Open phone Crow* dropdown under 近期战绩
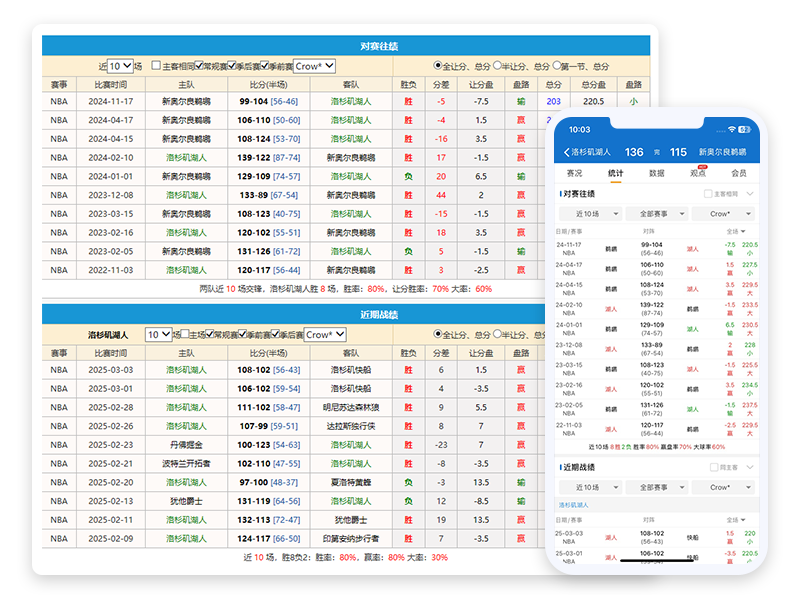 tap(723, 487)
